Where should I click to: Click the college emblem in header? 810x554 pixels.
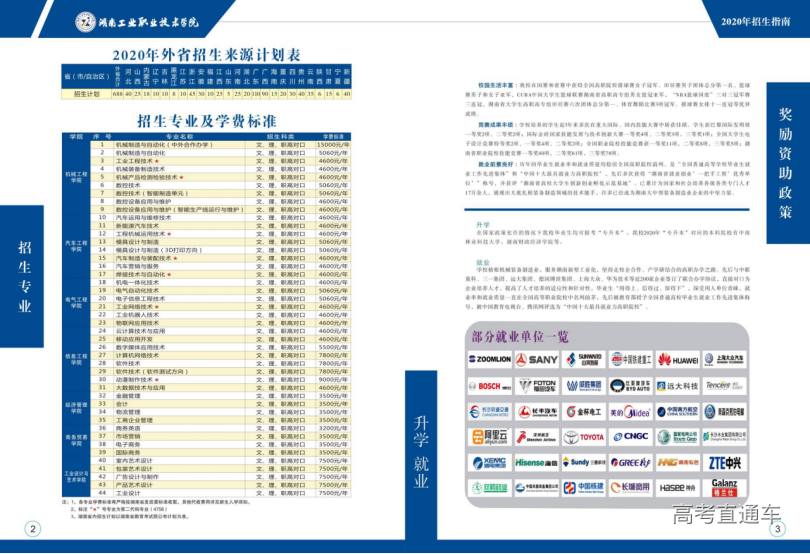87,22
